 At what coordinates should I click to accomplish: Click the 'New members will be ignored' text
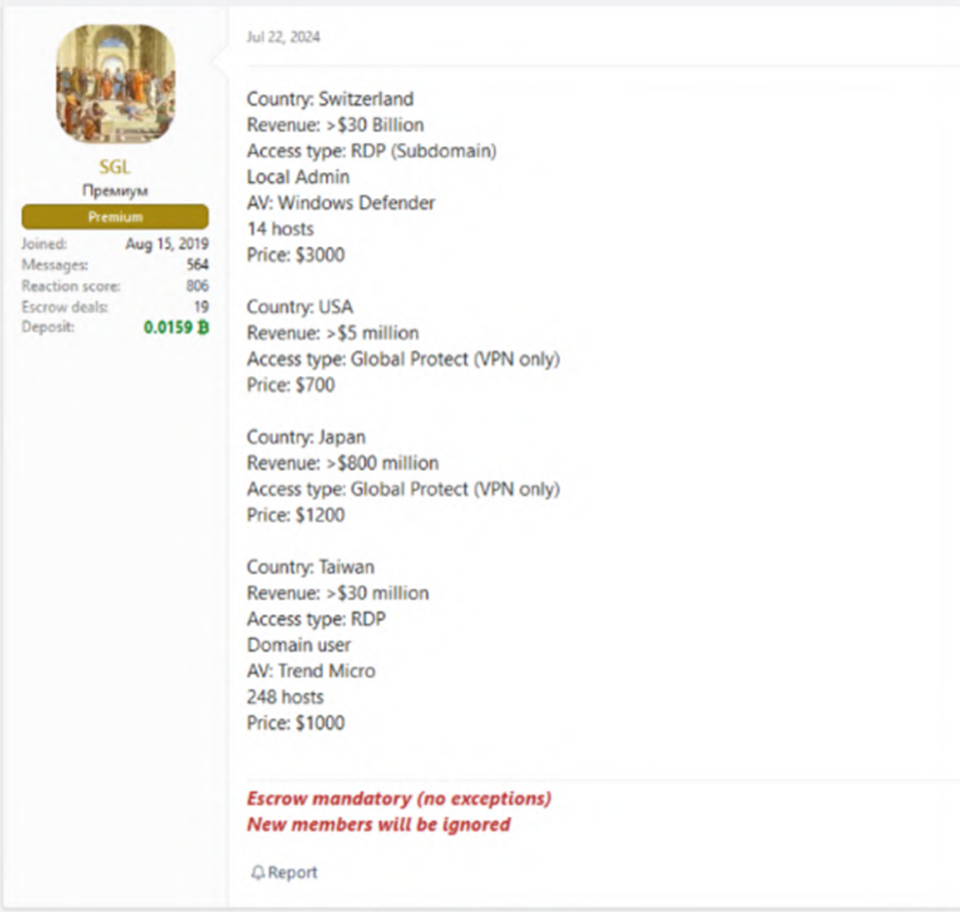378,825
